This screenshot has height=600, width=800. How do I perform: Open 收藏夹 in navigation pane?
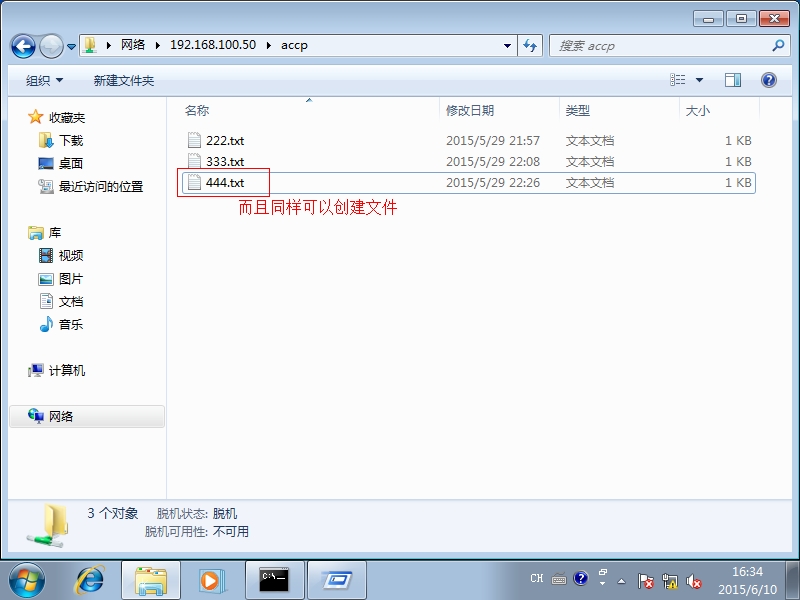pyautogui.click(x=67, y=117)
